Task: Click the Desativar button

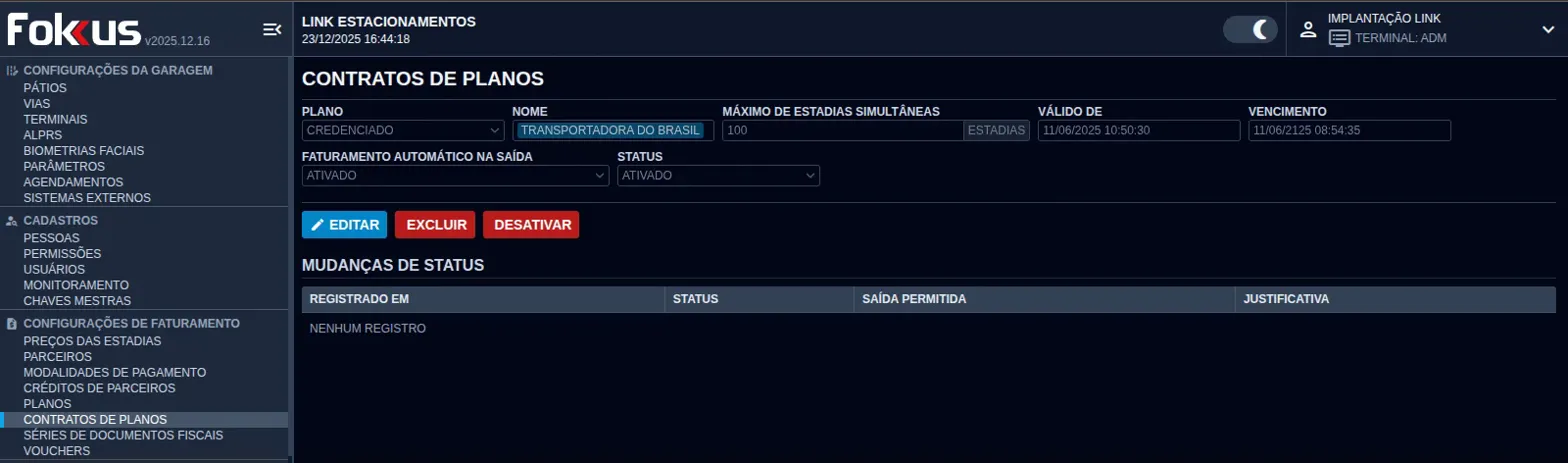Action: (x=531, y=225)
